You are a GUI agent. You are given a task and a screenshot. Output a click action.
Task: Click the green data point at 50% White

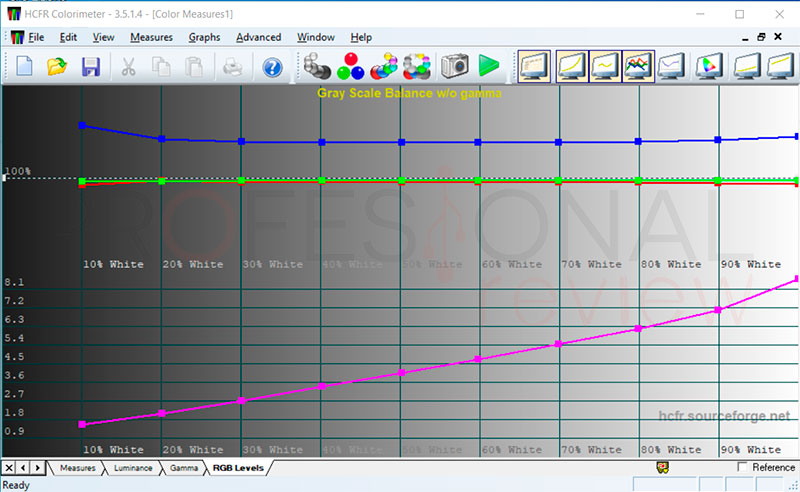(402, 180)
